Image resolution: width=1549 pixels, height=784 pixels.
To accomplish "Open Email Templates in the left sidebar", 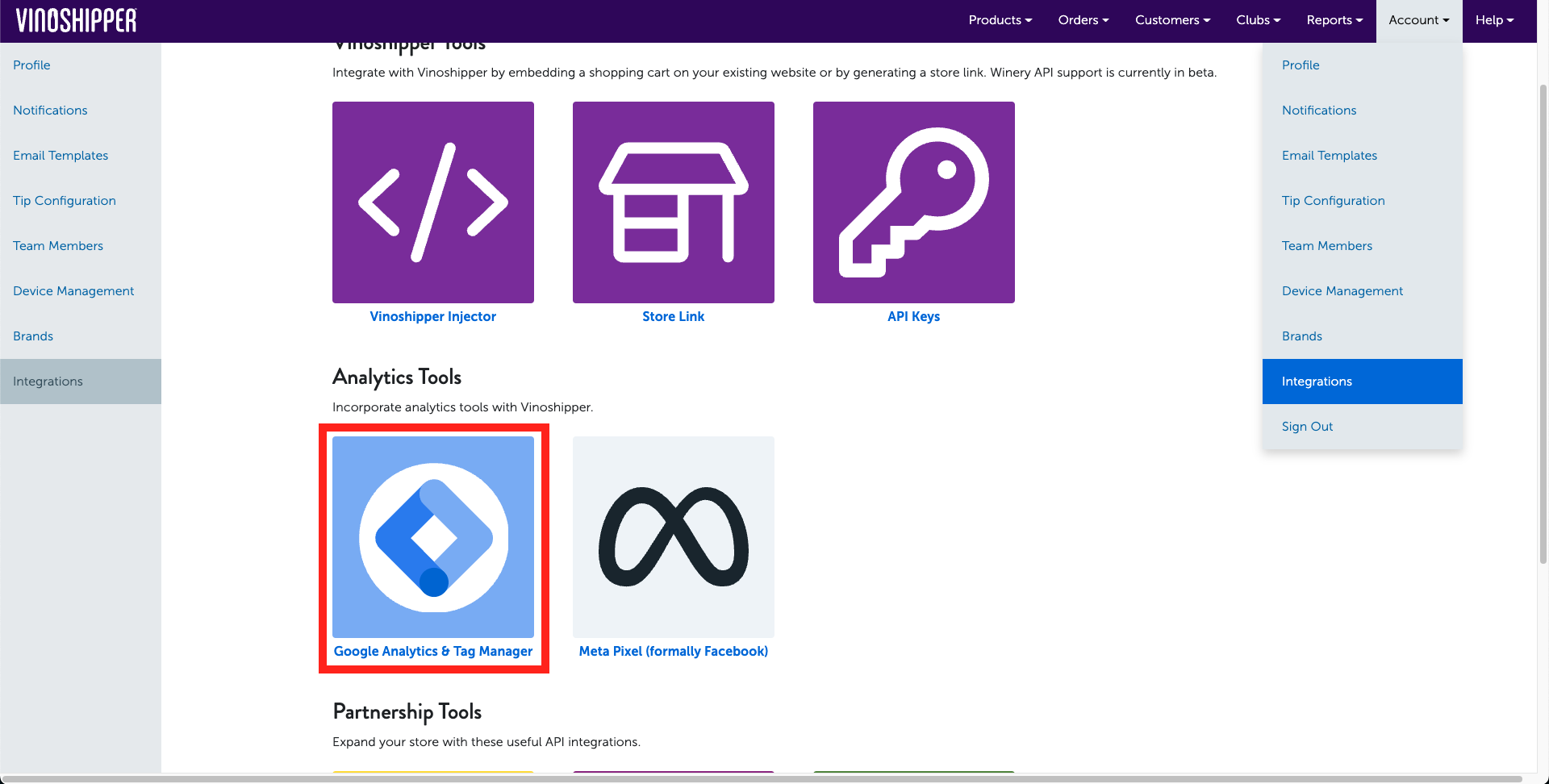I will tap(81, 156).
